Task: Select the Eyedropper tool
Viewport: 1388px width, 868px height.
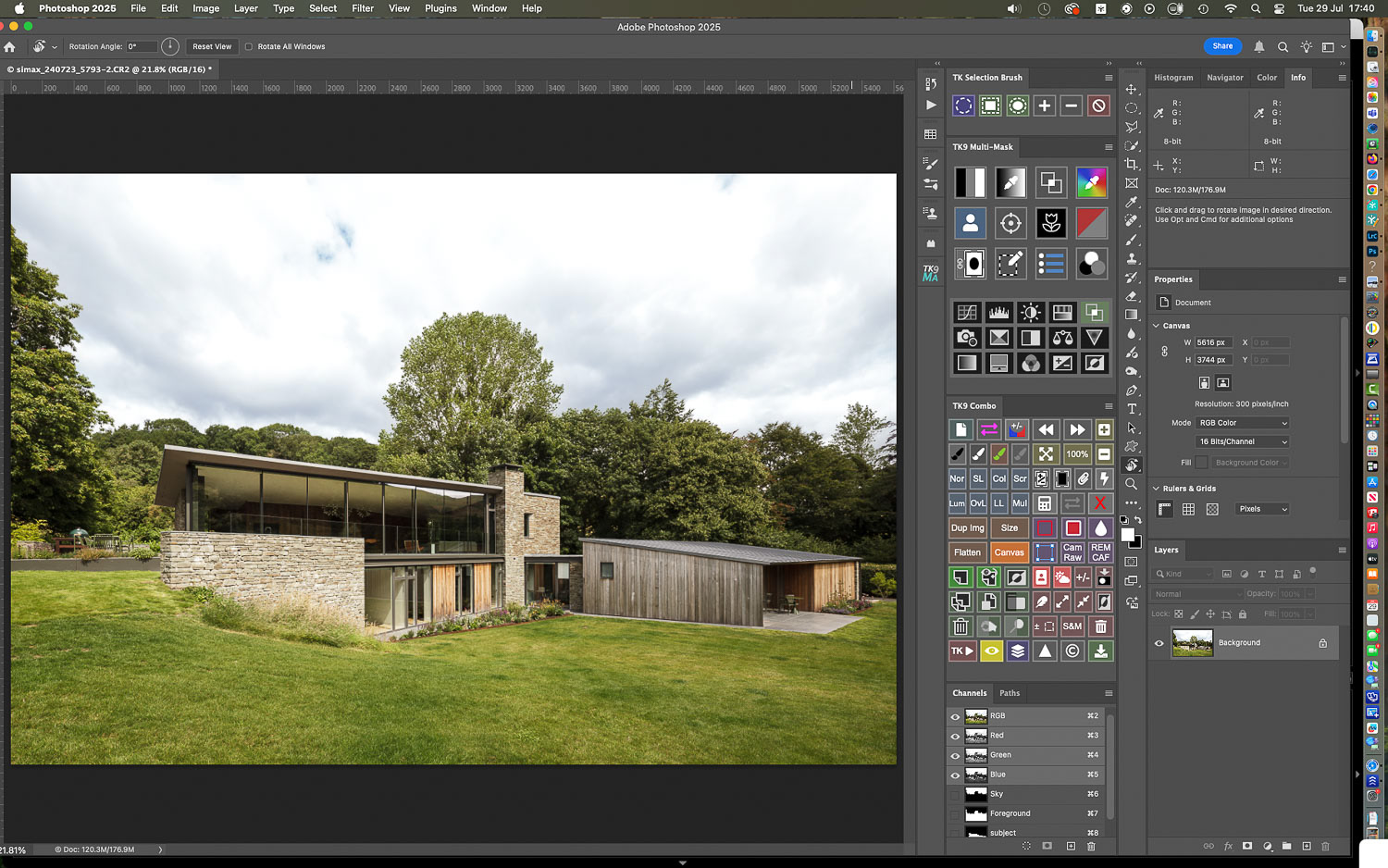Action: (1131, 202)
